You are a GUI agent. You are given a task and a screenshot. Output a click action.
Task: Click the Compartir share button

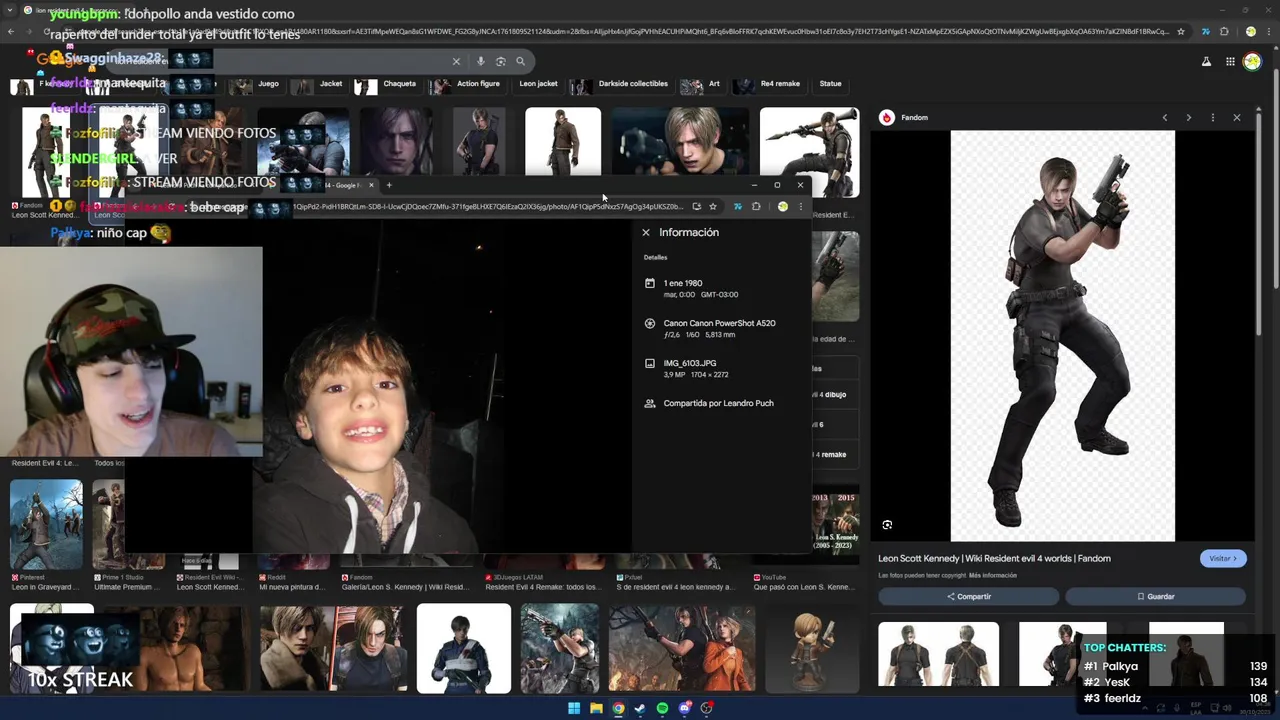[968, 596]
